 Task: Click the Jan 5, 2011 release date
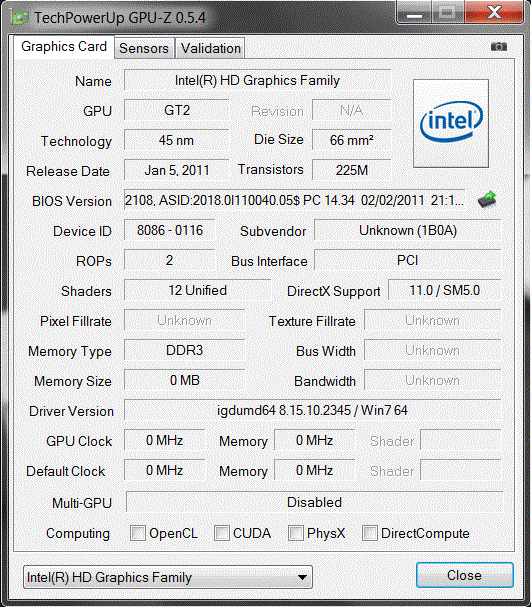[x=177, y=170]
